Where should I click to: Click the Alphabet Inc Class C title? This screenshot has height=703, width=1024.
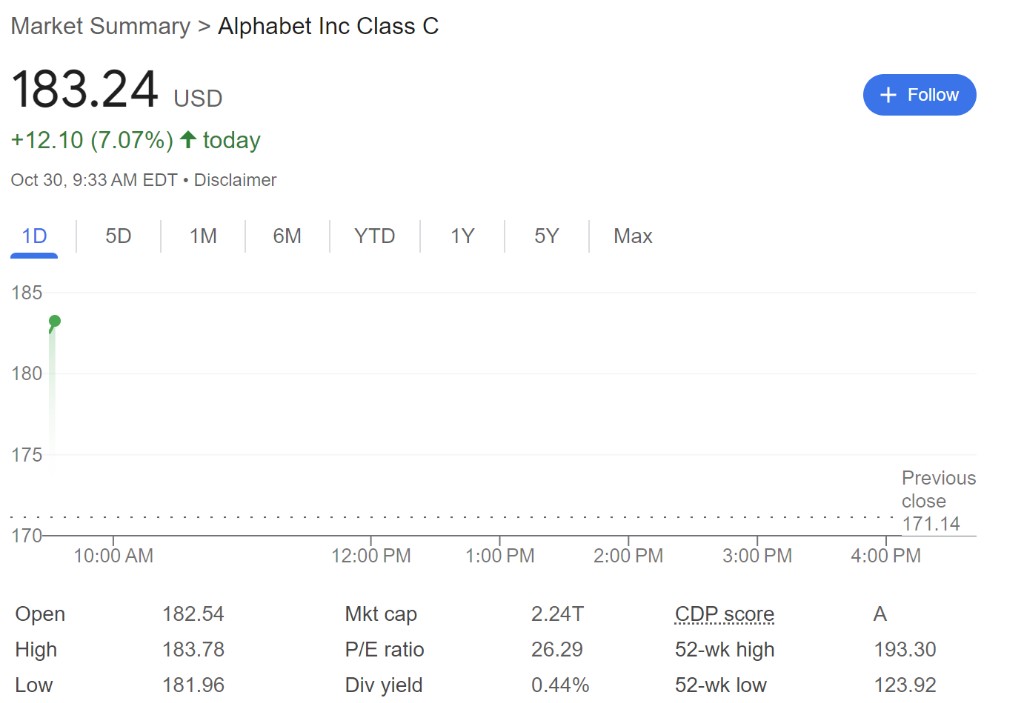tap(328, 26)
